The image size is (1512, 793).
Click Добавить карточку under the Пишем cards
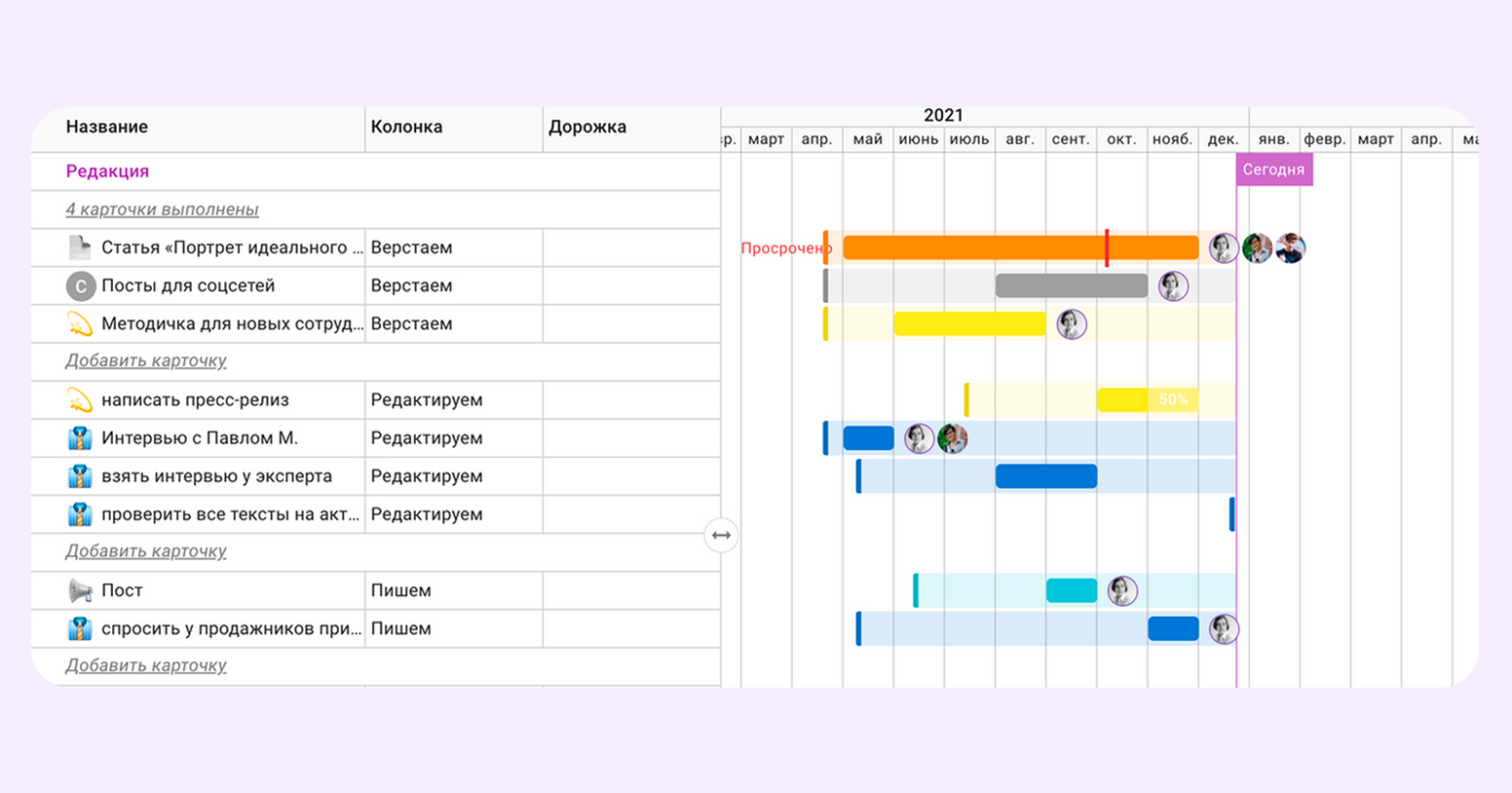pos(146,665)
